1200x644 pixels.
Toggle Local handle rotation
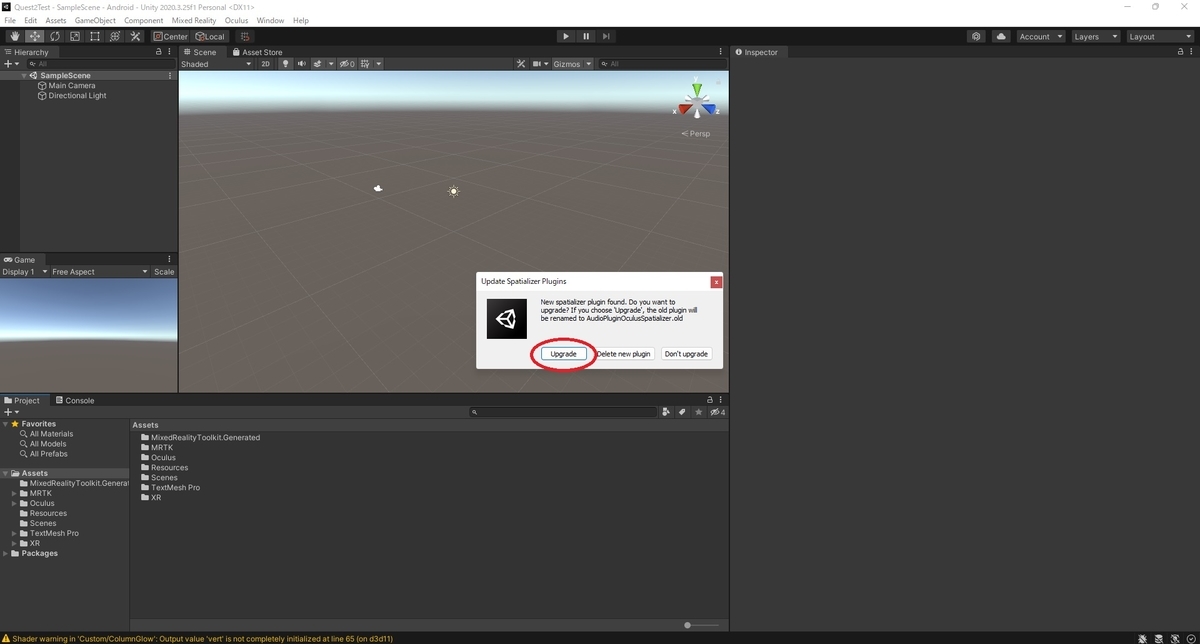tap(210, 37)
